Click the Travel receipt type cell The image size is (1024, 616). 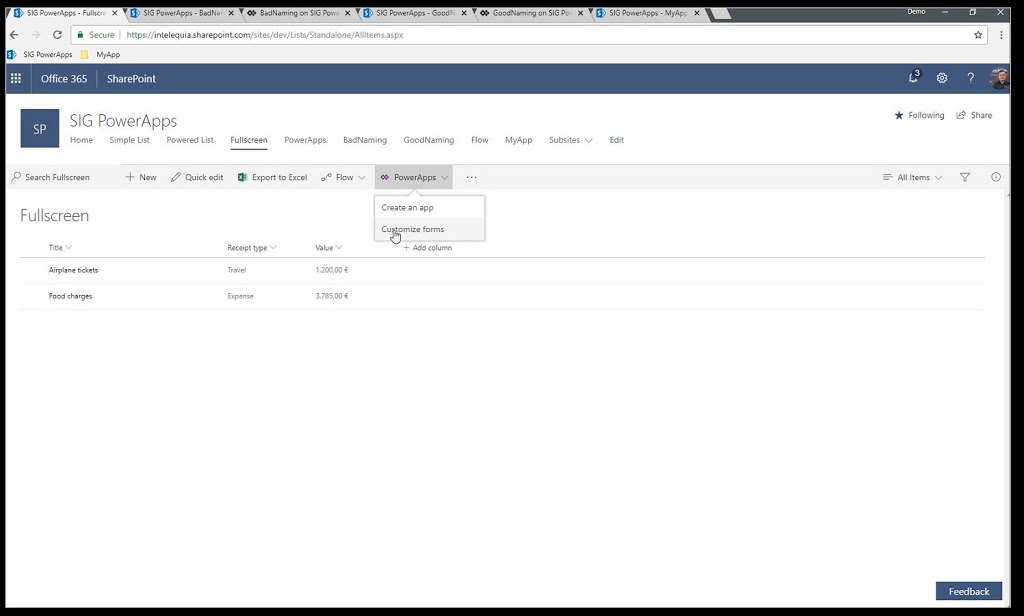(x=236, y=270)
